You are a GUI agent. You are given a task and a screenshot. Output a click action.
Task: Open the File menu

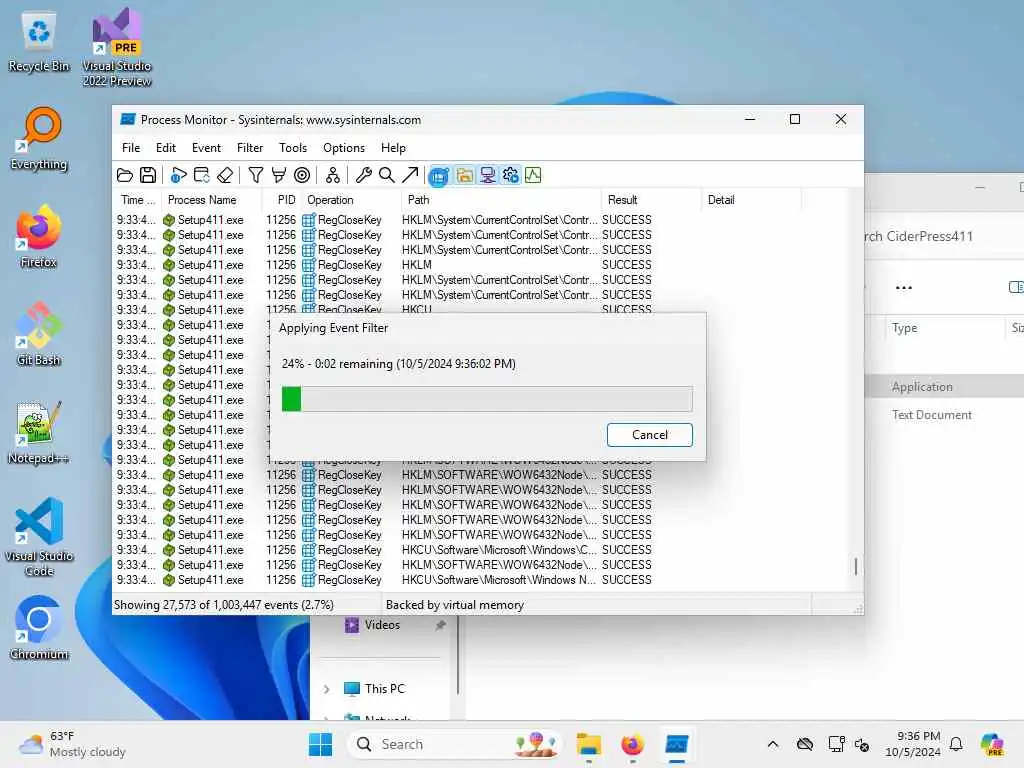[x=131, y=148]
